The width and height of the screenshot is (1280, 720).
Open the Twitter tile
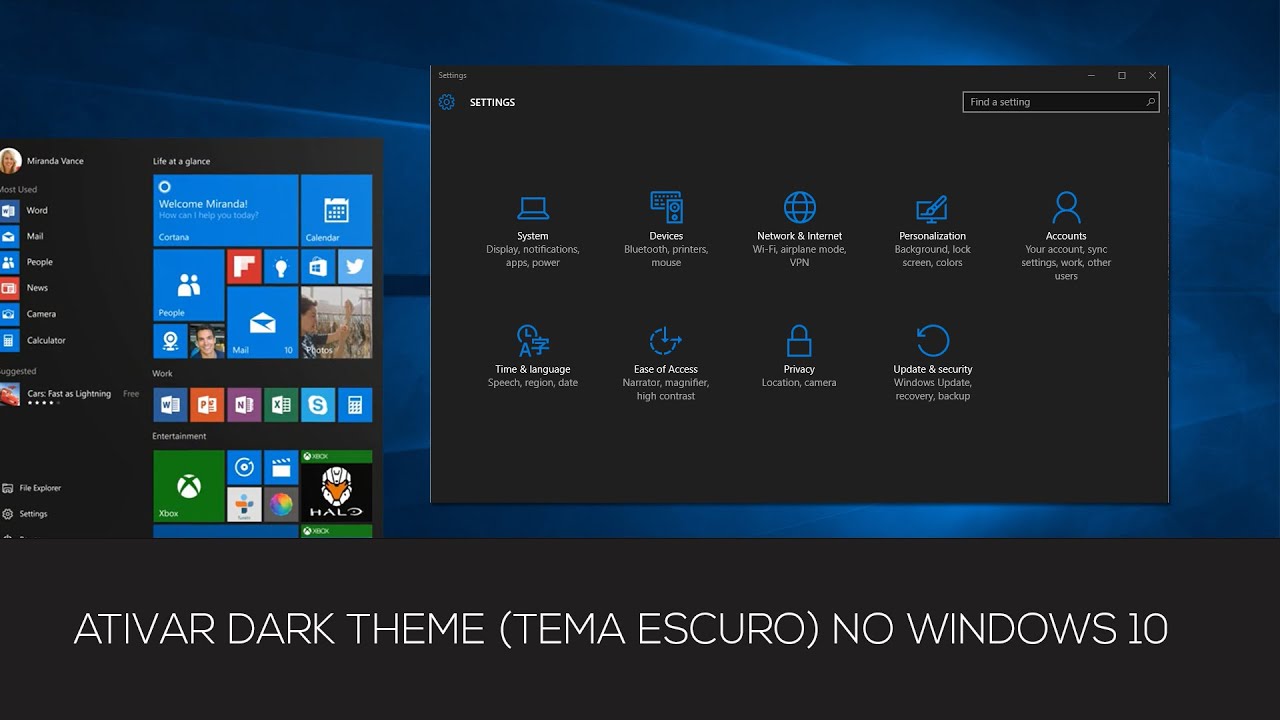[x=355, y=267]
